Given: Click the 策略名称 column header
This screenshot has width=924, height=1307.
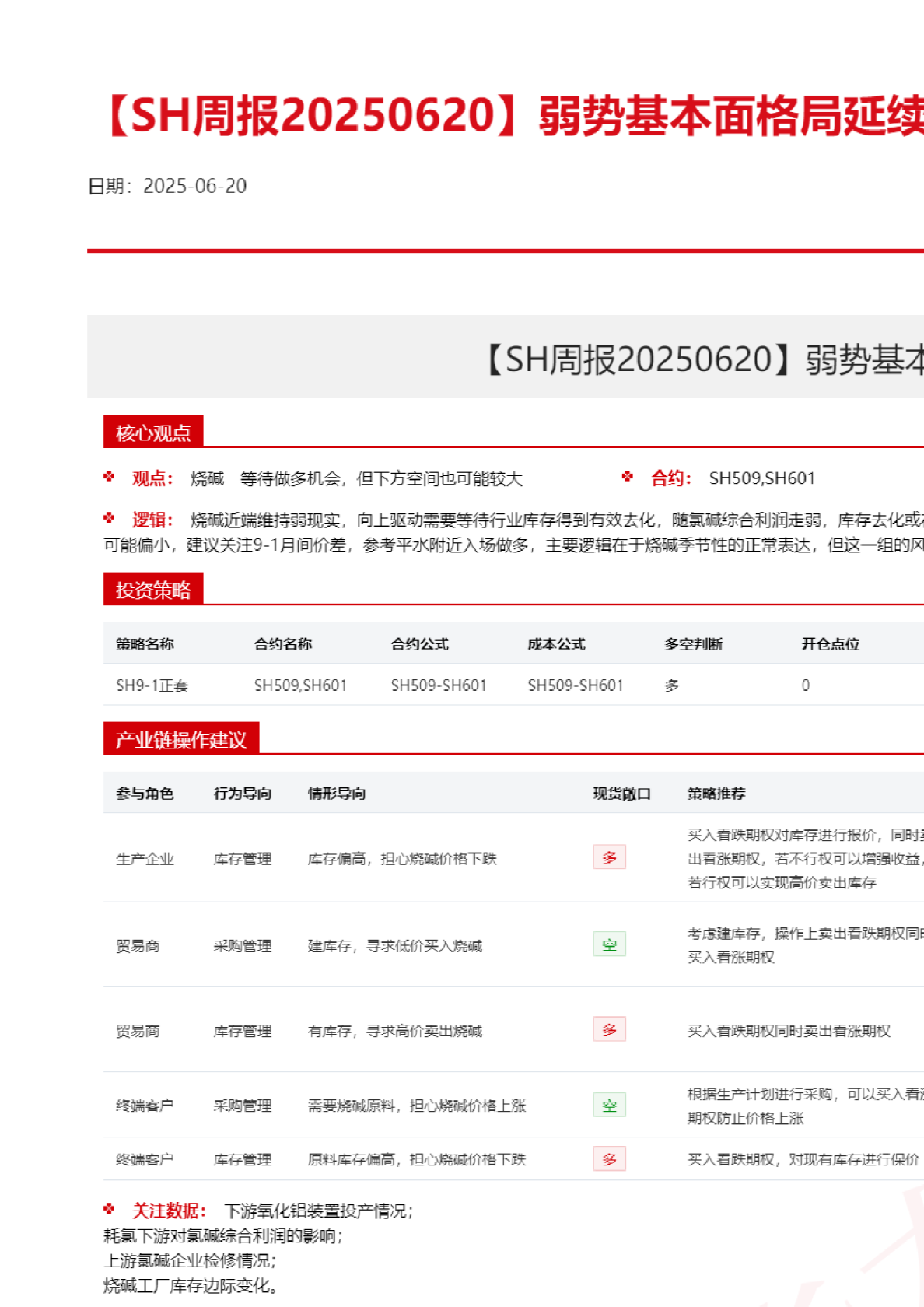Looking at the screenshot, I should tap(145, 644).
